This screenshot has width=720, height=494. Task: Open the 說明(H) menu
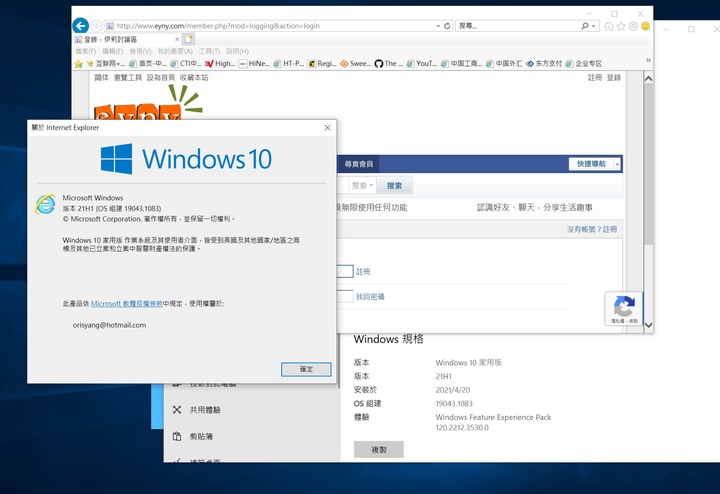[x=237, y=51]
